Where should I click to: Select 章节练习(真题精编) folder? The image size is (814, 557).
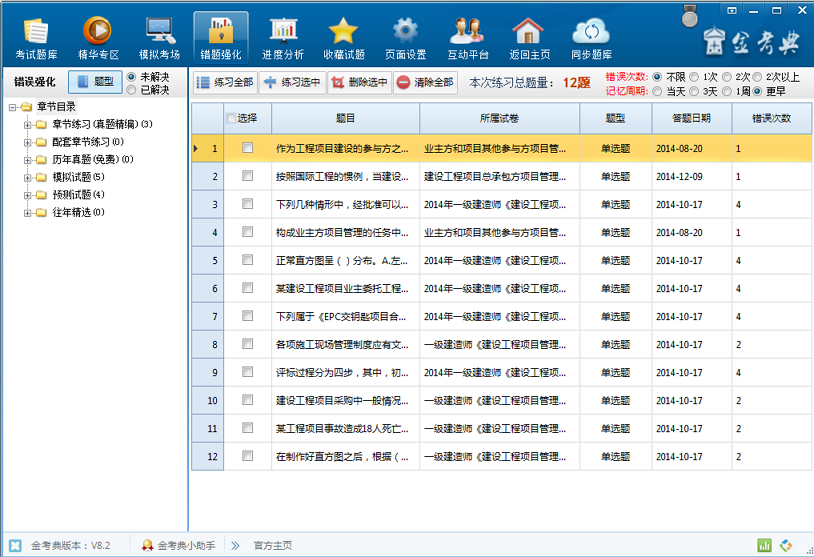(94, 124)
